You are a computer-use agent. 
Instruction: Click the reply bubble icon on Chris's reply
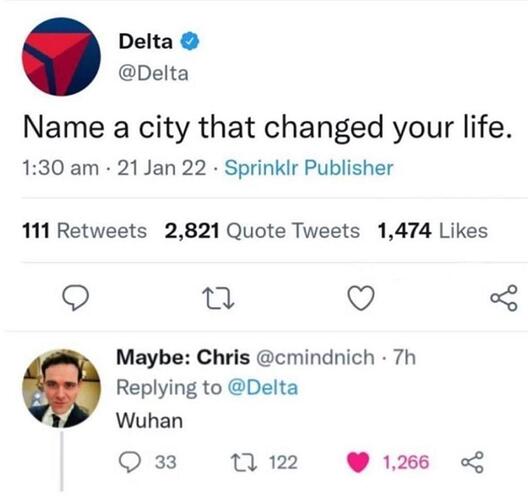click(131, 462)
